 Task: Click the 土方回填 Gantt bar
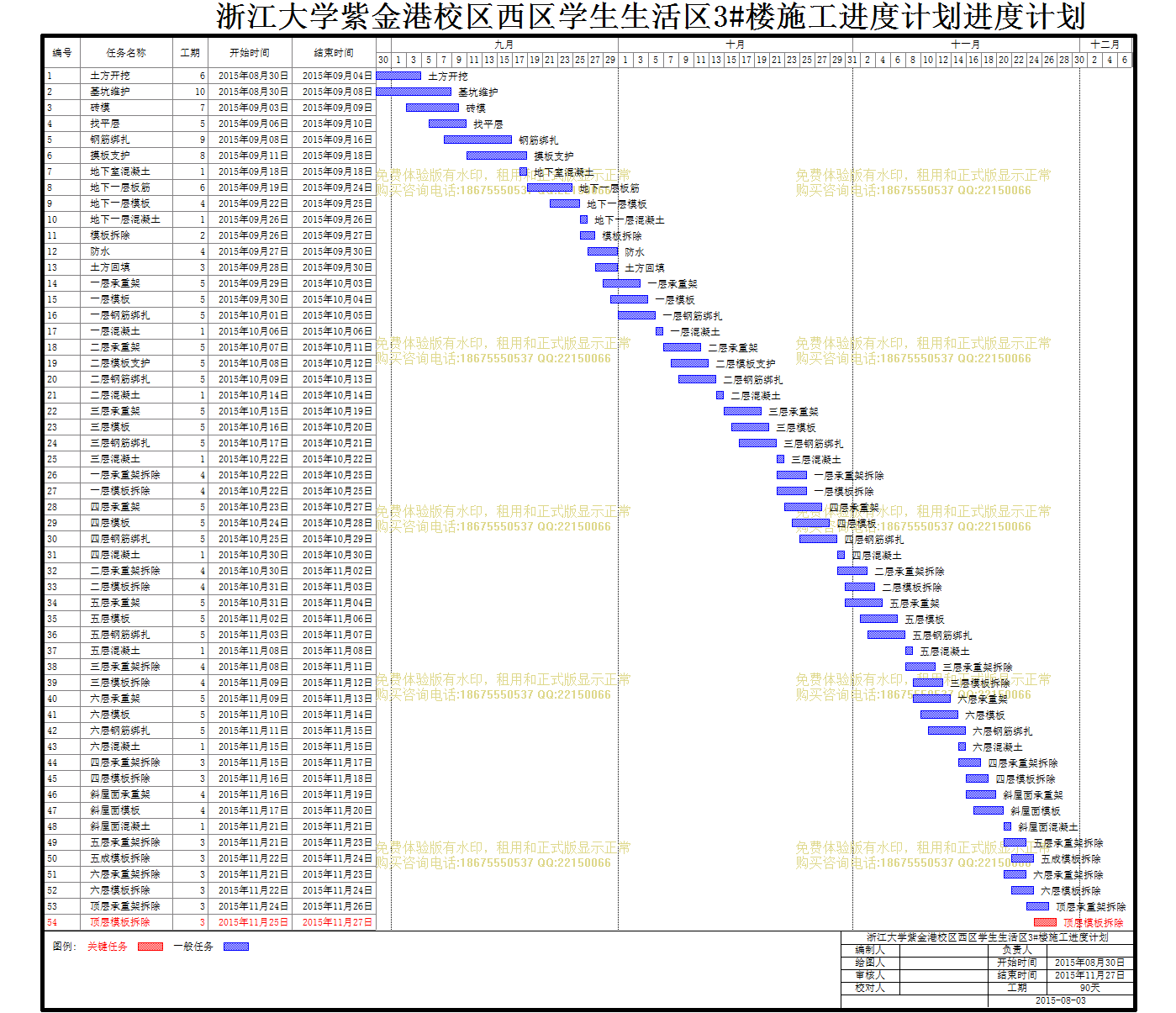pyautogui.click(x=606, y=267)
